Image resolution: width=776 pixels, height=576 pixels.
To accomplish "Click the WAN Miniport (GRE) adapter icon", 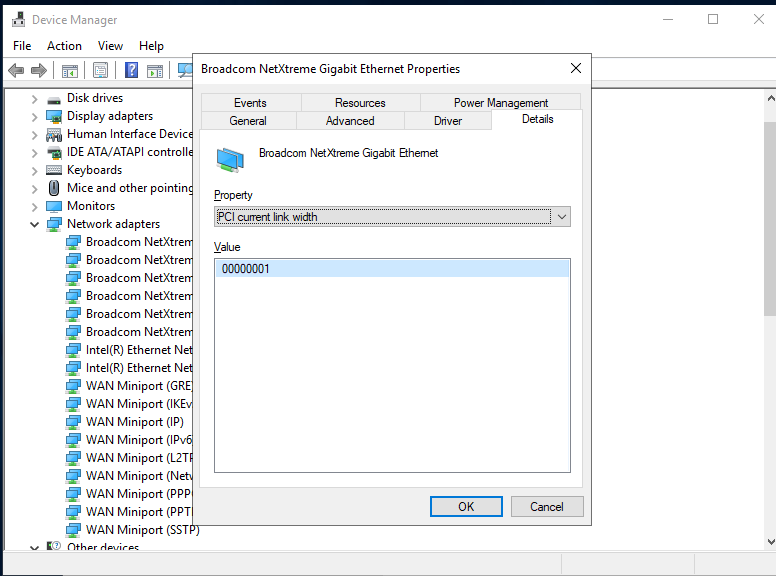I will (73, 386).
